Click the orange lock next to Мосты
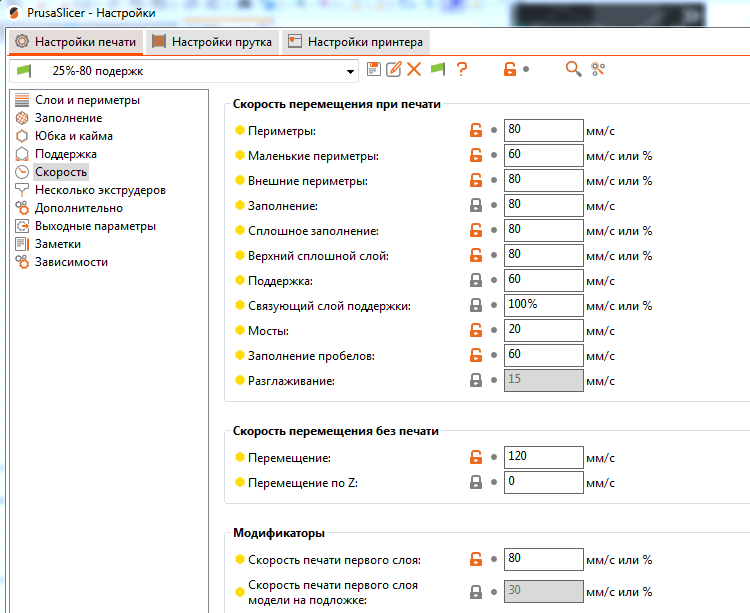The width and height of the screenshot is (750, 613). (476, 330)
